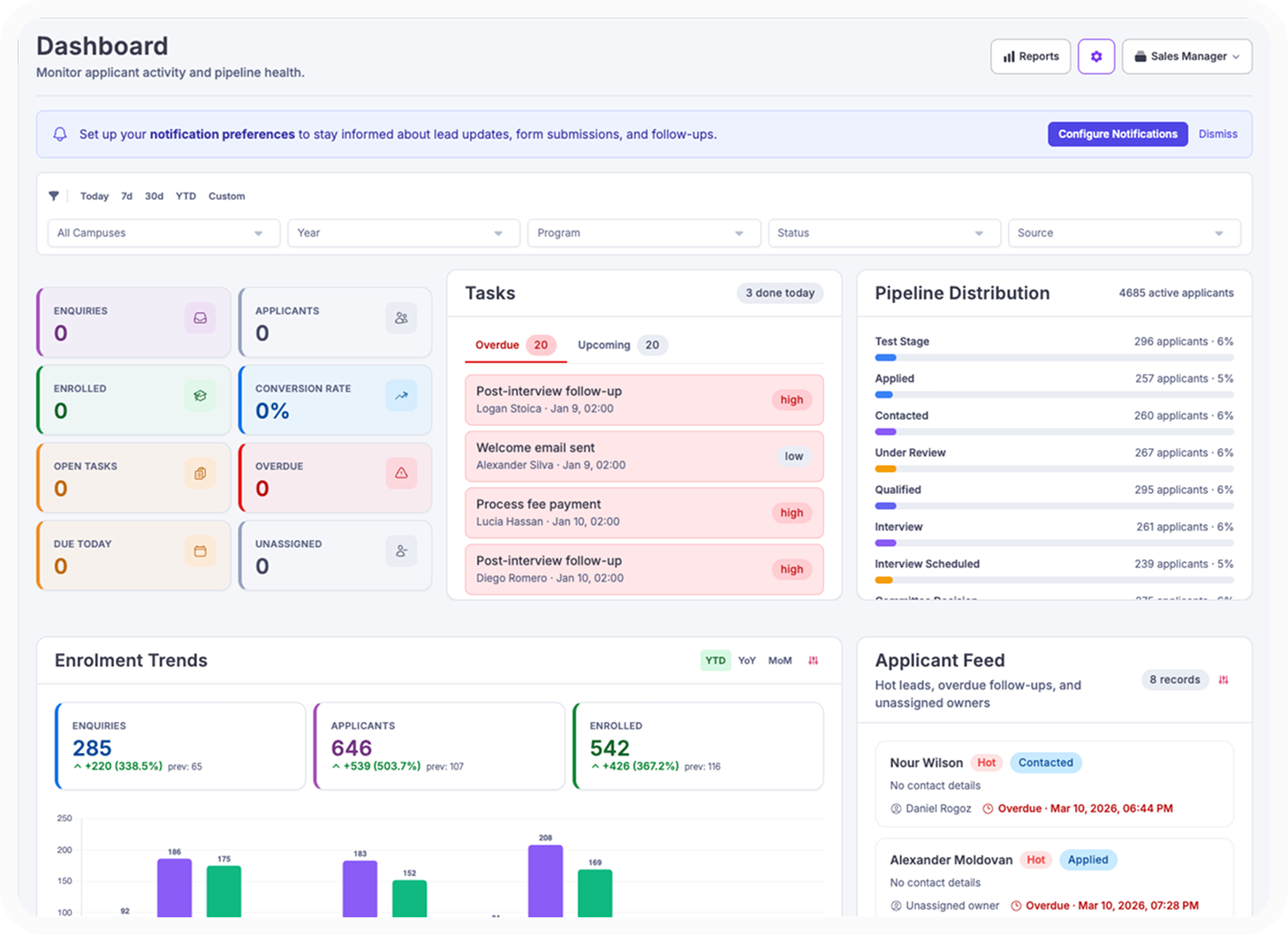Click the Enquiries 285 trend card
This screenshot has width=1288, height=935.
coord(180,746)
